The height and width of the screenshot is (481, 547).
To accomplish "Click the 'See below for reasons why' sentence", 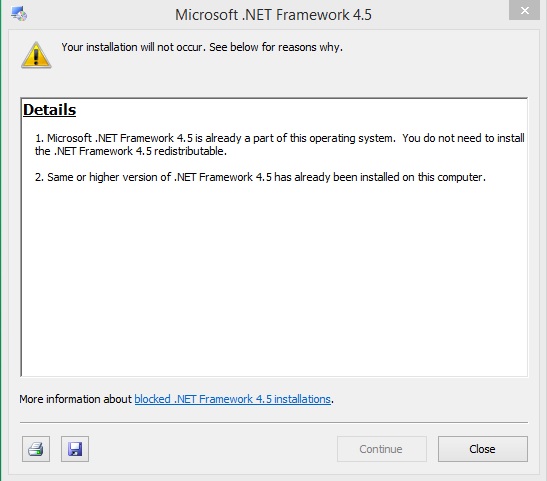I will click(x=276, y=47).
